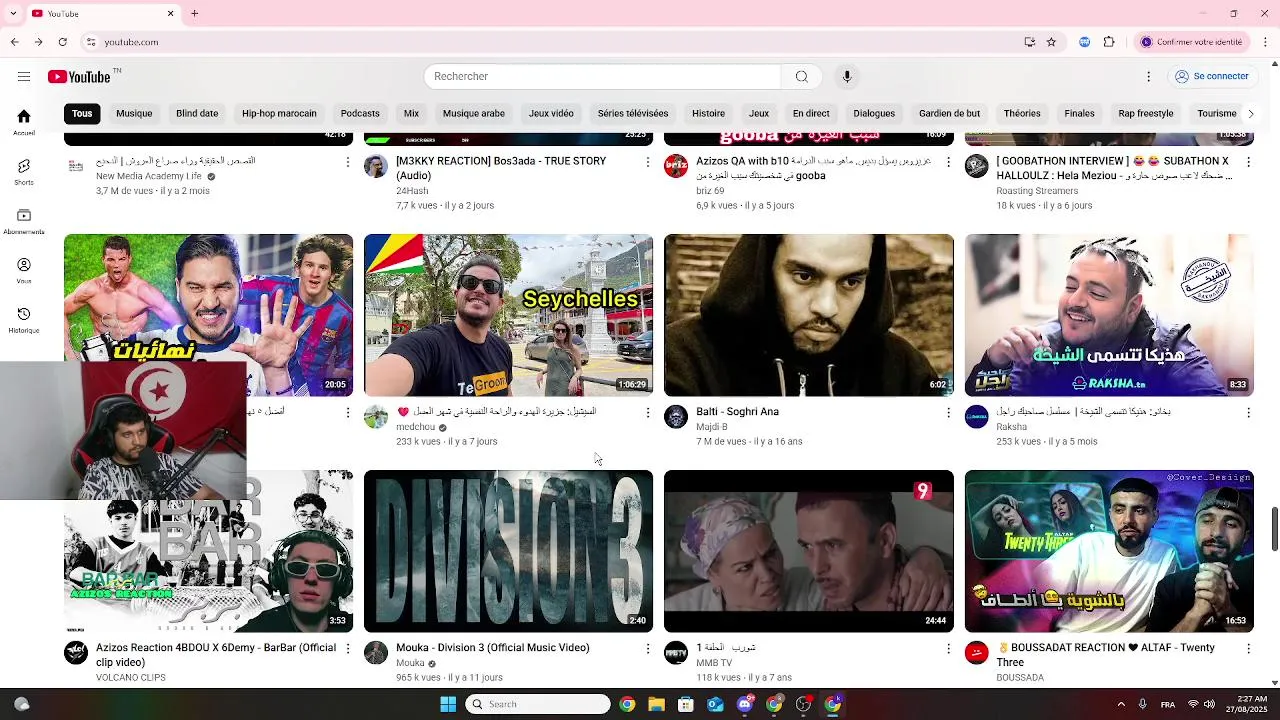Select the En direct chip
The height and width of the screenshot is (720, 1280).
coord(811,113)
